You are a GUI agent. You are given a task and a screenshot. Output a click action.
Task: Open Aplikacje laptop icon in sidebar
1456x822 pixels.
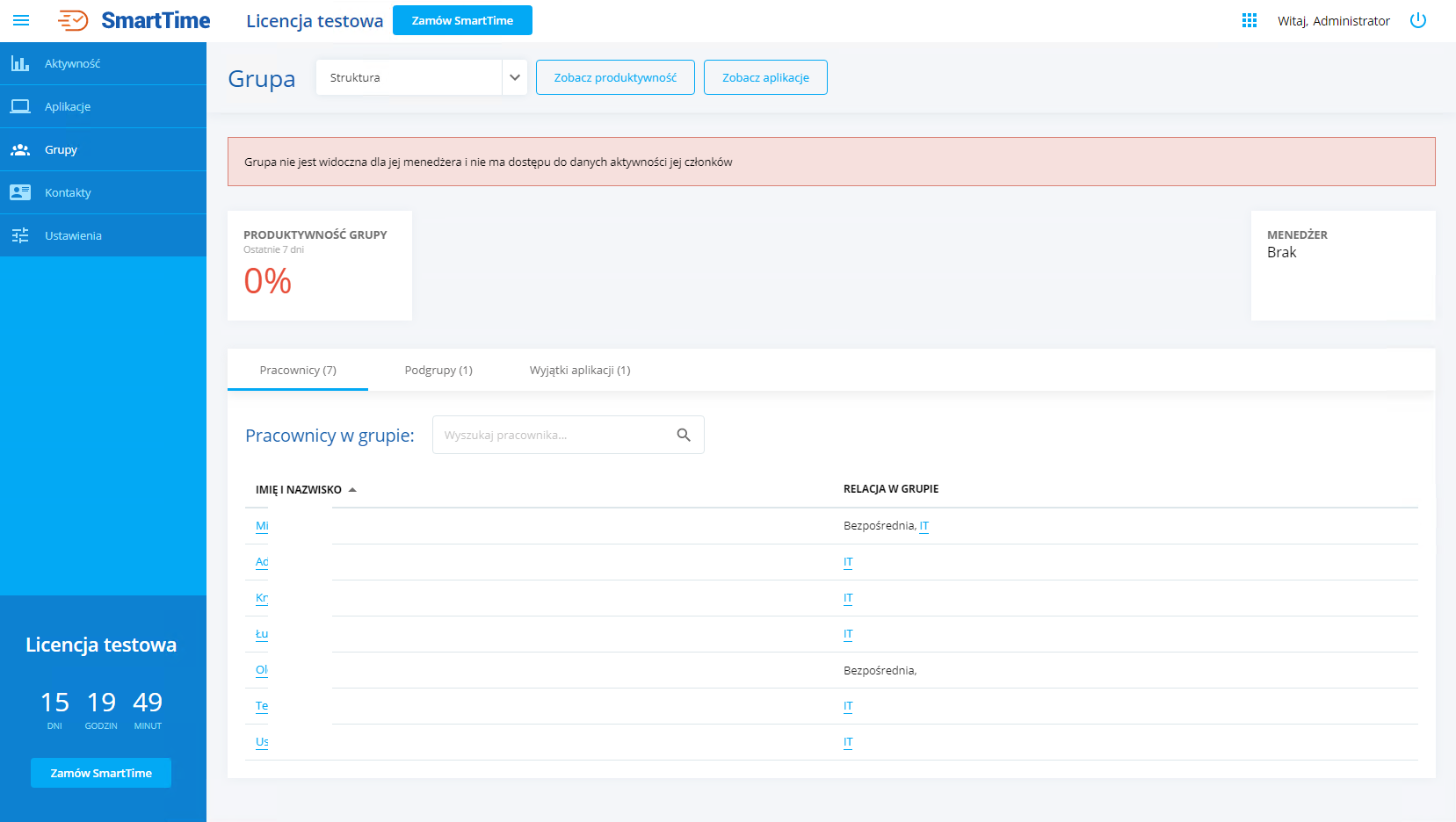[x=20, y=106]
